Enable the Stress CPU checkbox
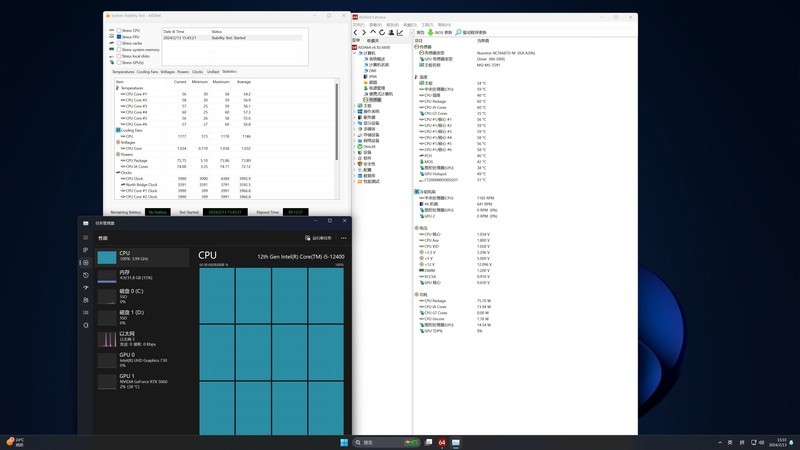Image resolution: width=800 pixels, height=450 pixels. coord(118,30)
